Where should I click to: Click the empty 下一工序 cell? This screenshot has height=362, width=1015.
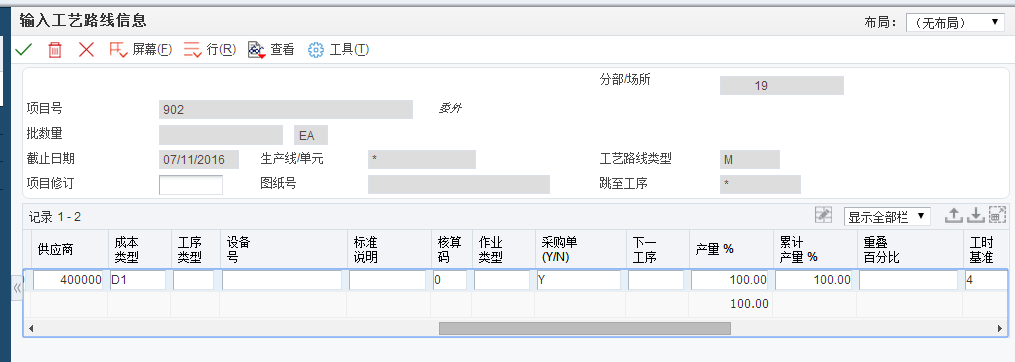tap(656, 280)
